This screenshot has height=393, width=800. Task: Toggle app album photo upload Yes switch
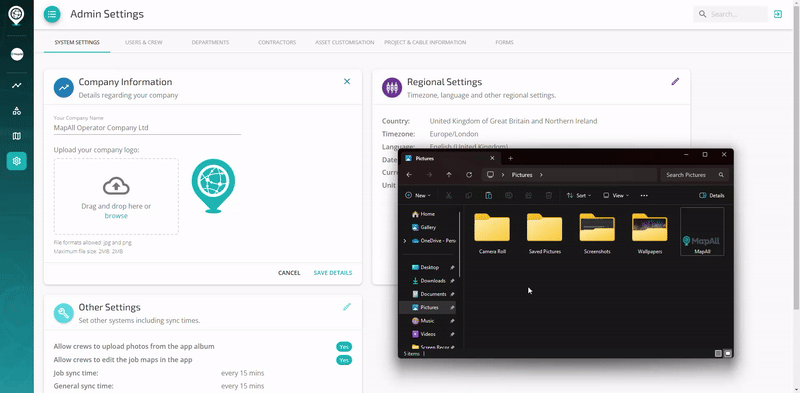[344, 347]
